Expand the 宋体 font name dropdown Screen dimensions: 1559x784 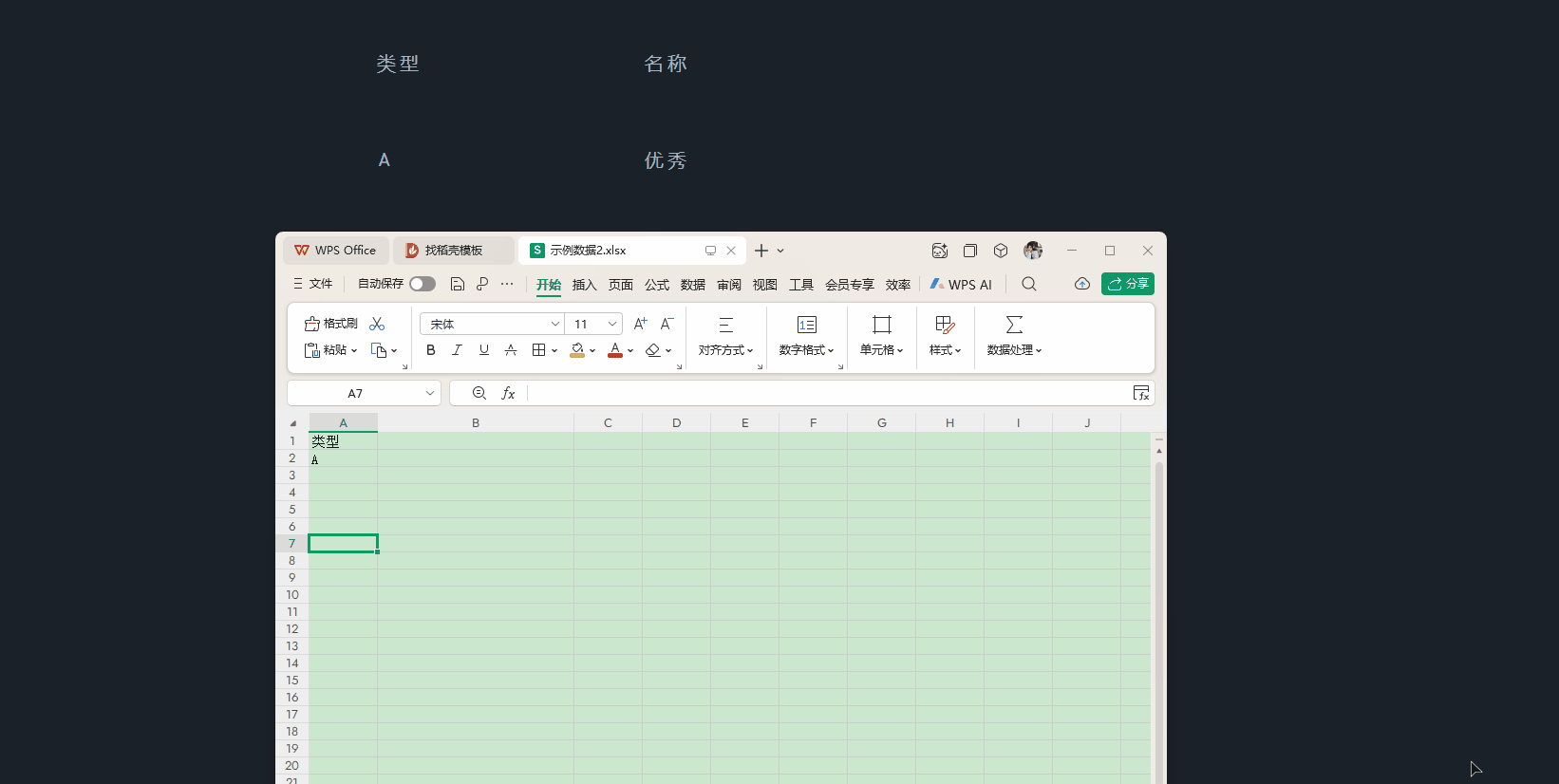click(554, 324)
